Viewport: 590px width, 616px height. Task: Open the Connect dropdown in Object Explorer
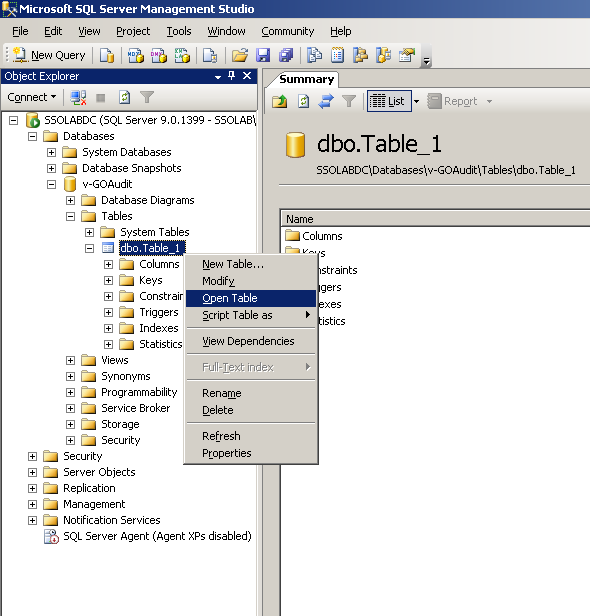32,97
